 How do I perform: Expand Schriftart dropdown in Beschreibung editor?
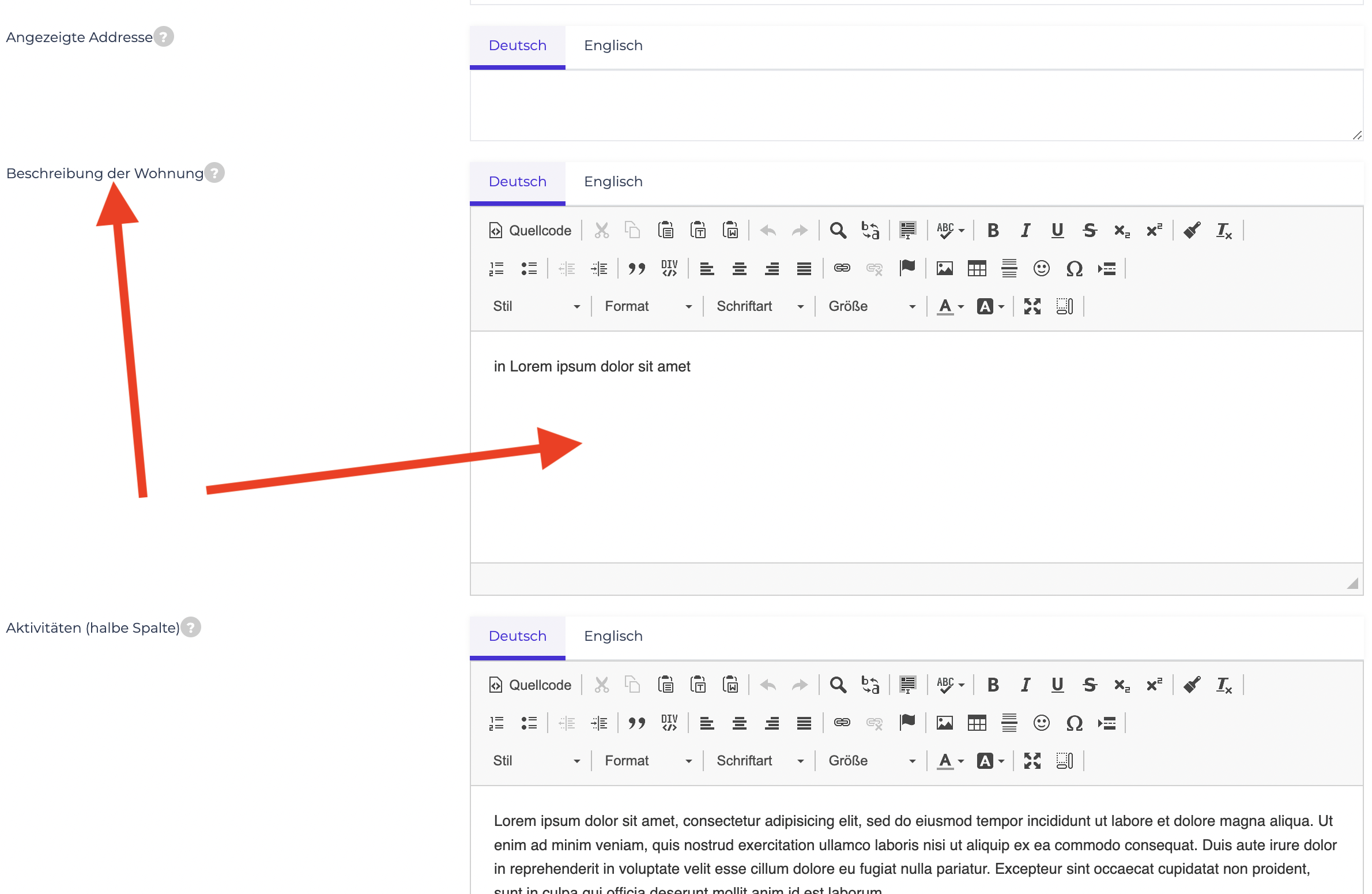[760, 306]
